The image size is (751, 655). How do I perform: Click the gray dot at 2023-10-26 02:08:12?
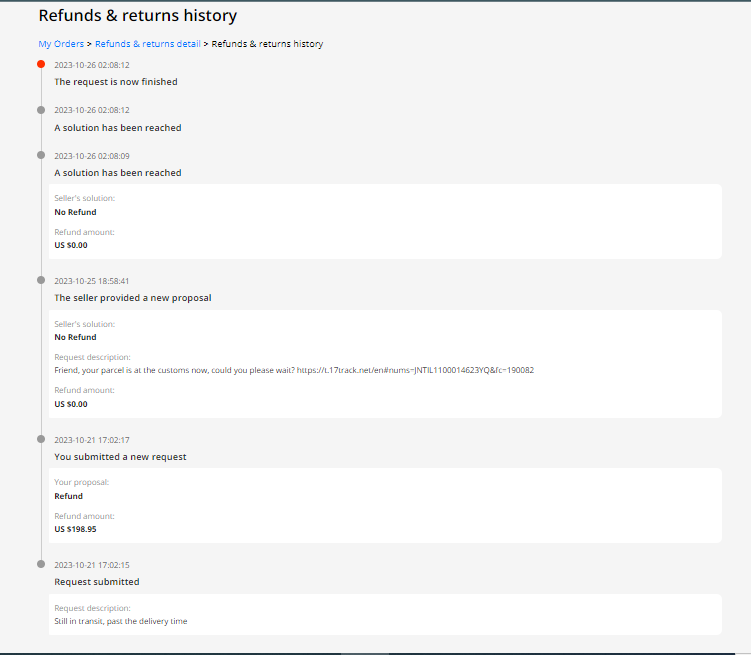tap(41, 110)
